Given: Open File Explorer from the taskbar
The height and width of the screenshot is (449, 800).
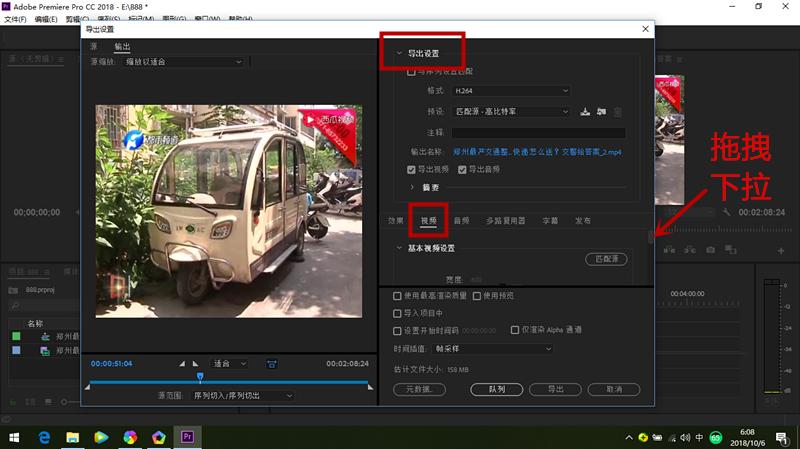Looking at the screenshot, I should pos(73,437).
